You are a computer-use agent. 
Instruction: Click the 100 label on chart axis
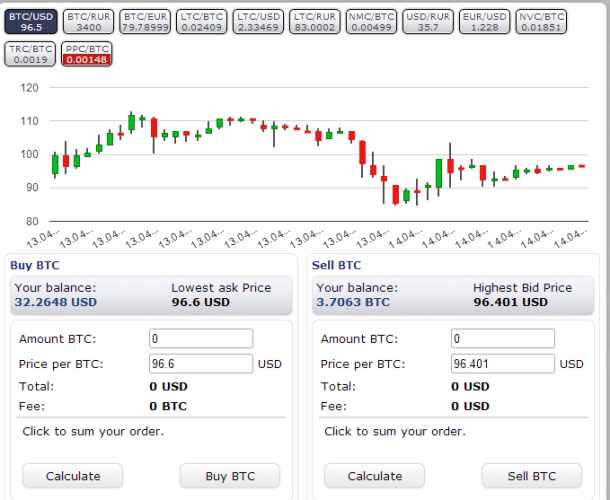pos(30,154)
